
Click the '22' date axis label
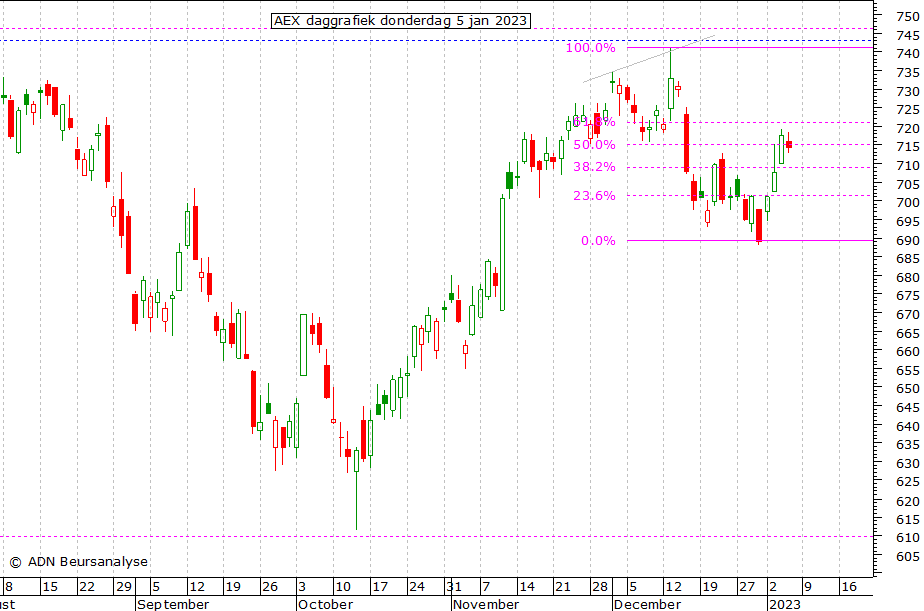(87, 587)
